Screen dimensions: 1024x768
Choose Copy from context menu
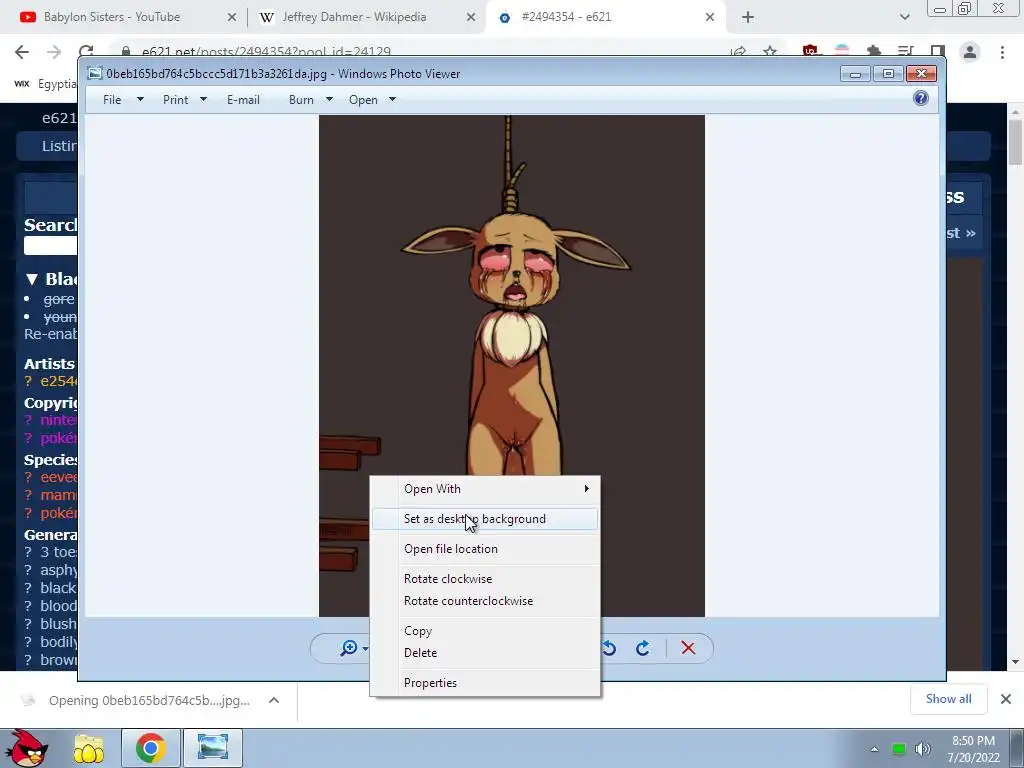coord(485,631)
